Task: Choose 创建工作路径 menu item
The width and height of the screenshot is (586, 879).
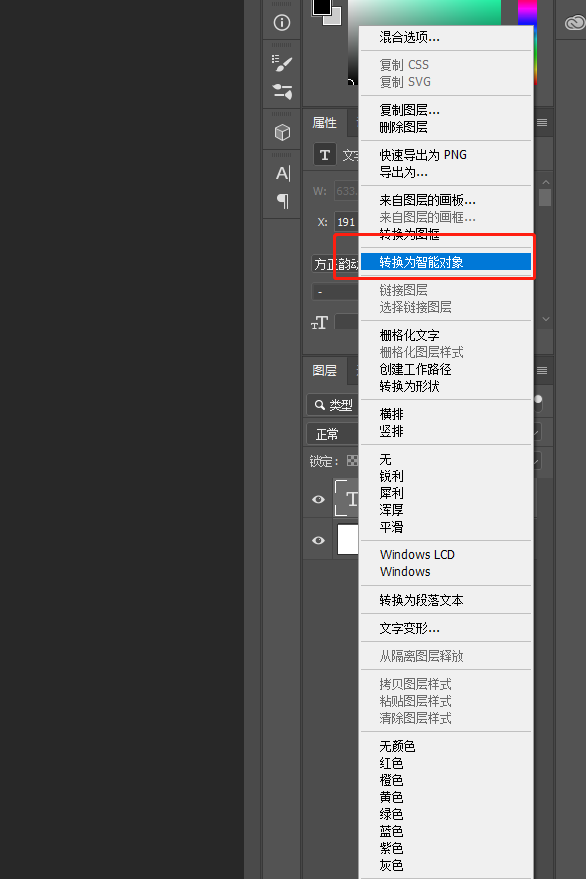Action: coord(446,369)
